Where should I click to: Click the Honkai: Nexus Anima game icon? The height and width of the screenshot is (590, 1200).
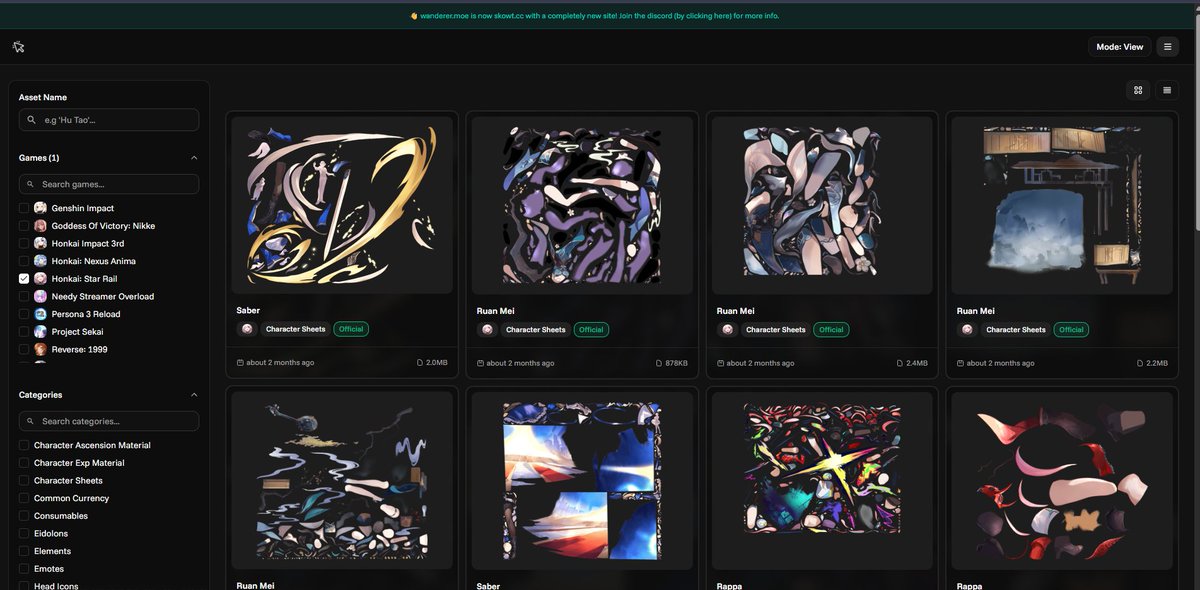click(40, 261)
